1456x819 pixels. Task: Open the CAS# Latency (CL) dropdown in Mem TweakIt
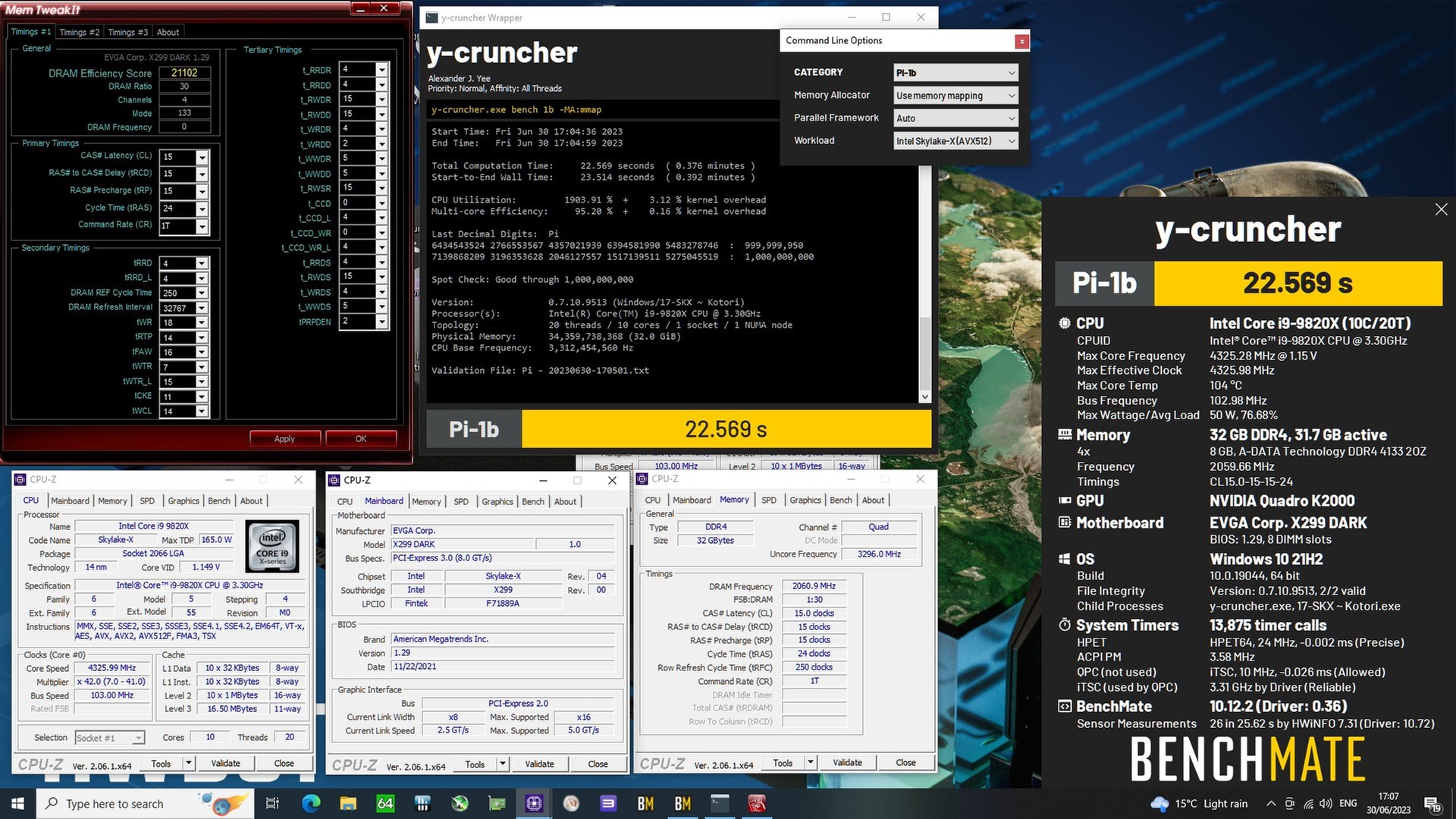click(202, 157)
